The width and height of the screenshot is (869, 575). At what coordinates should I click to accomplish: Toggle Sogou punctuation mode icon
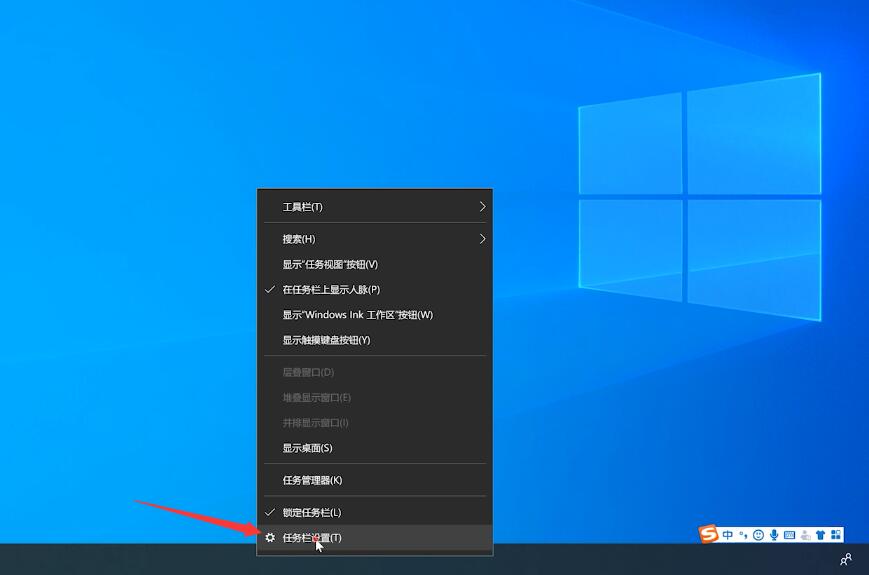(743, 535)
